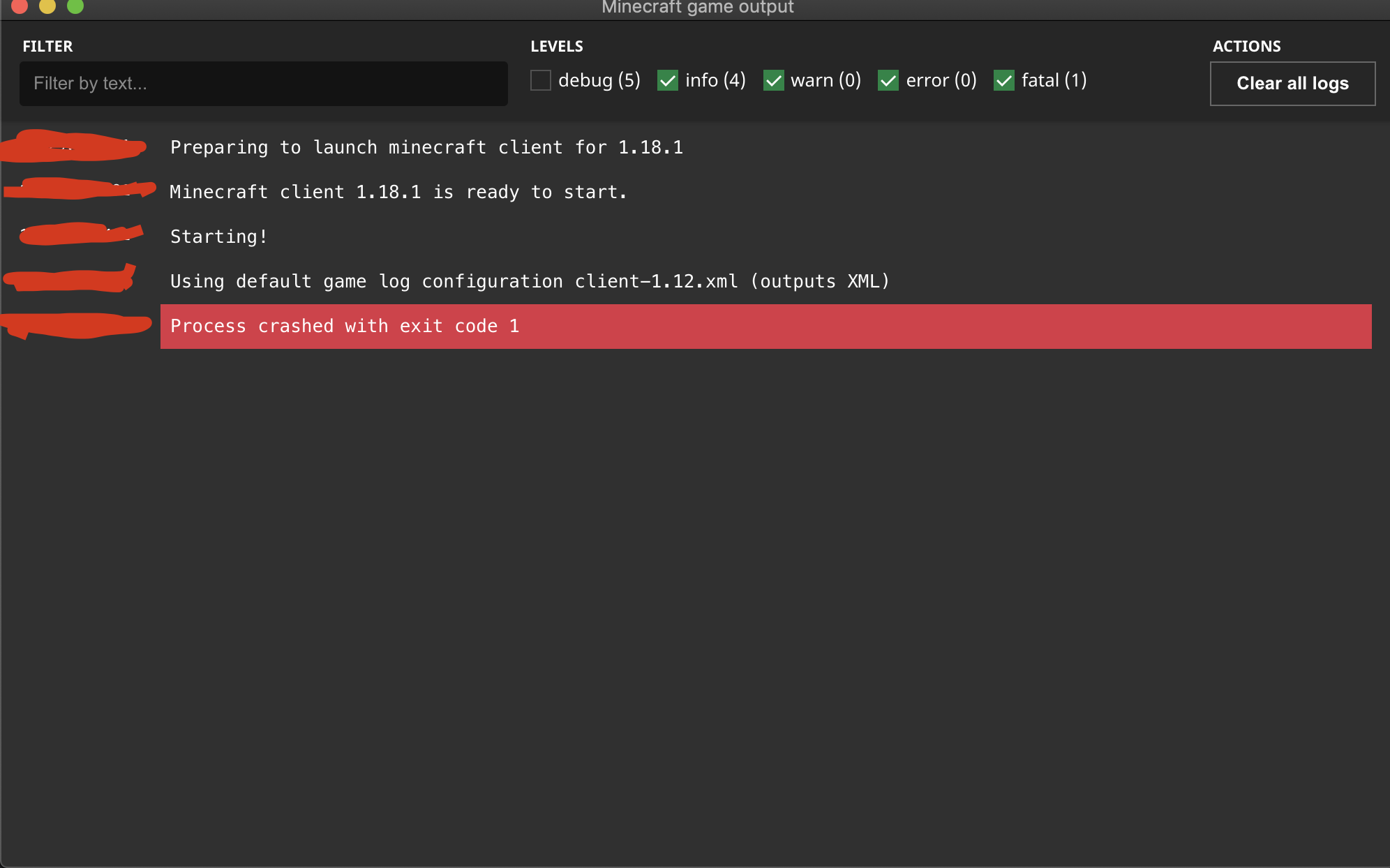Disable the fatal (1) log level
This screenshot has width=1390, height=868.
point(1003,80)
